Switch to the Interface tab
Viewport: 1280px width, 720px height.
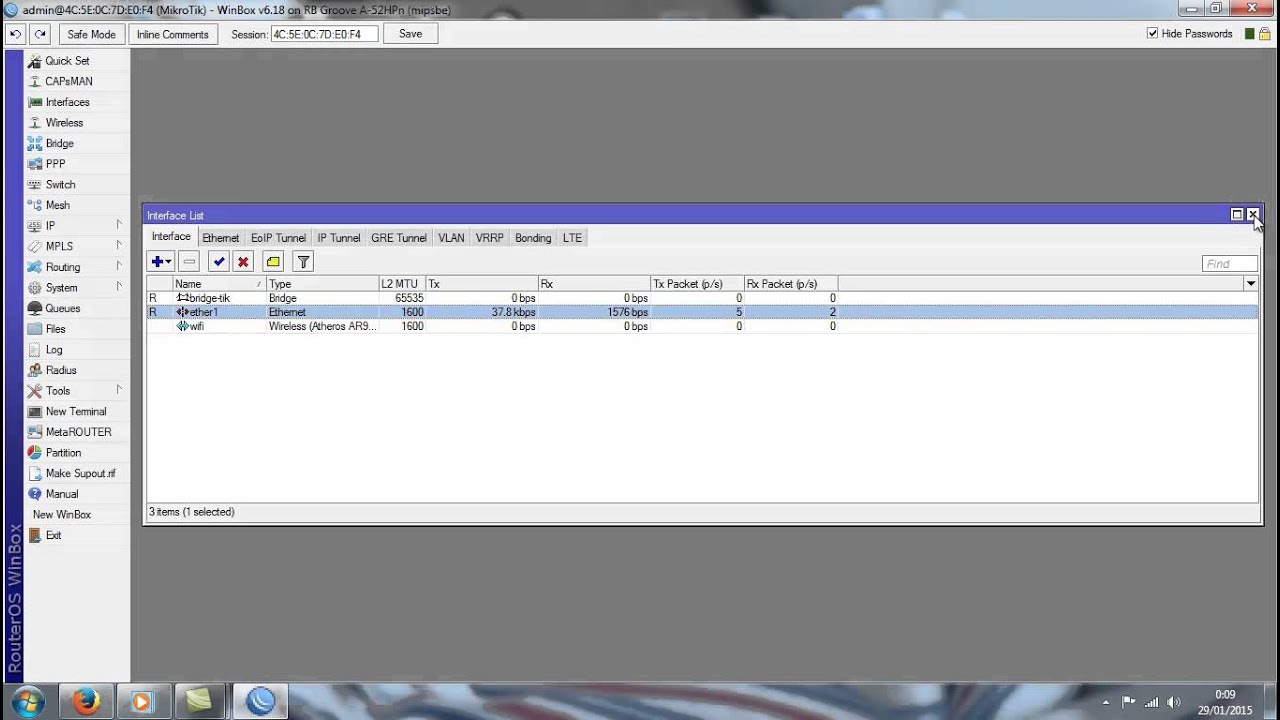click(x=171, y=237)
